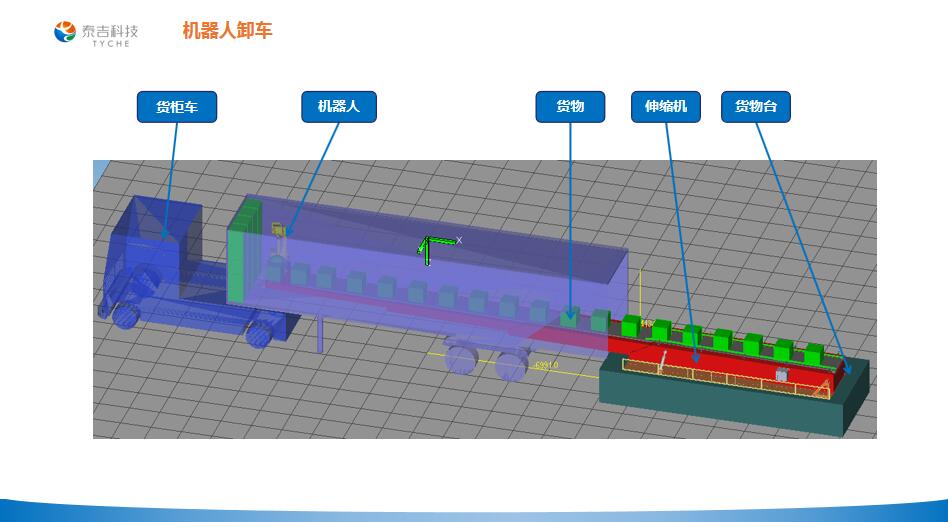Viewport: 948px width, 522px height.
Task: Select the XYZ coordinate axis gizmo
Action: [430, 248]
